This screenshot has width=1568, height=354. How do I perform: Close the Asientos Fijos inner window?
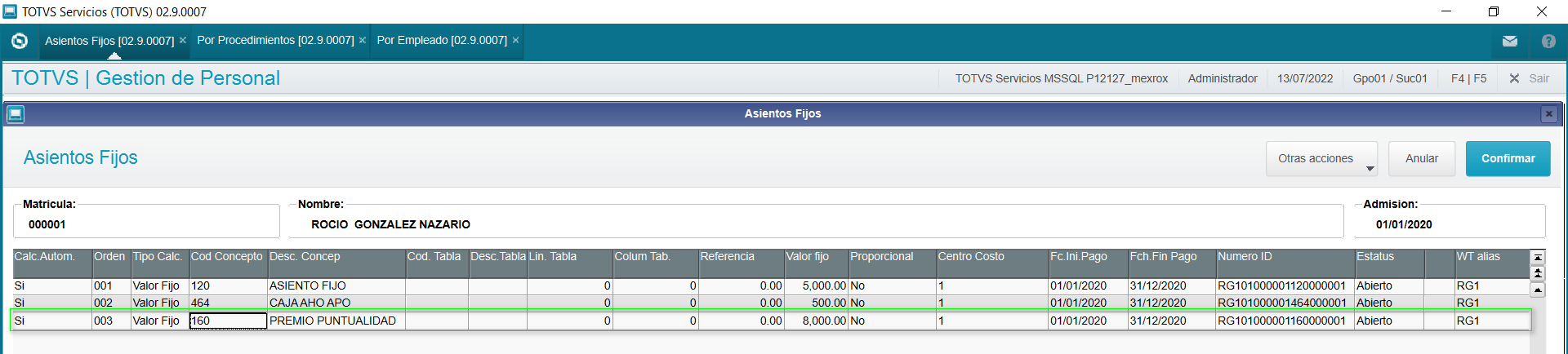1548,114
